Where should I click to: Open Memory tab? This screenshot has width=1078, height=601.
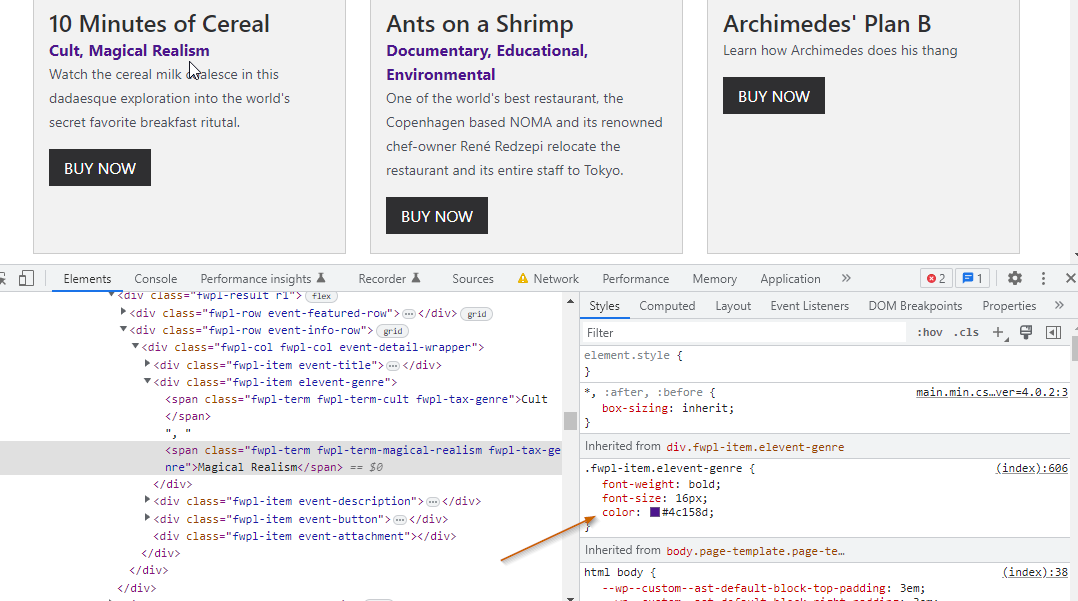point(714,278)
